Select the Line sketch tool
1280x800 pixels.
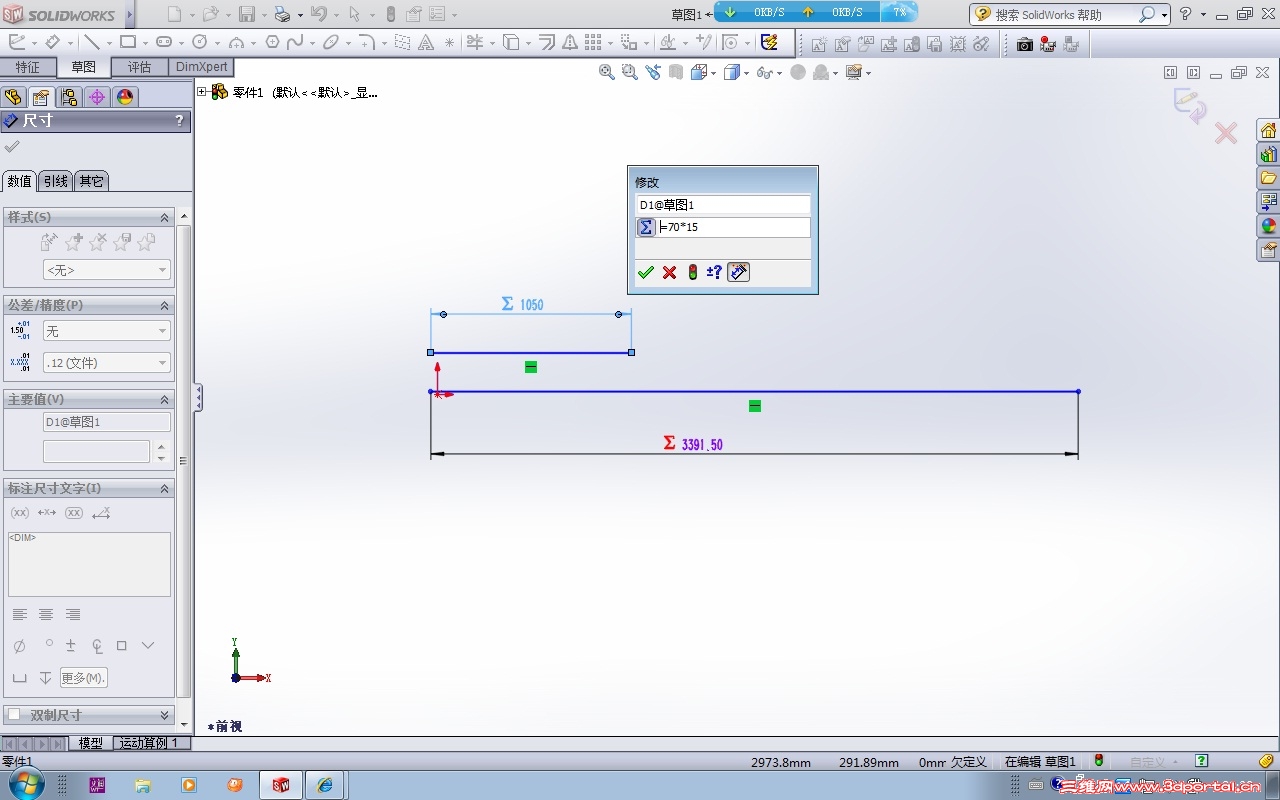[91, 42]
